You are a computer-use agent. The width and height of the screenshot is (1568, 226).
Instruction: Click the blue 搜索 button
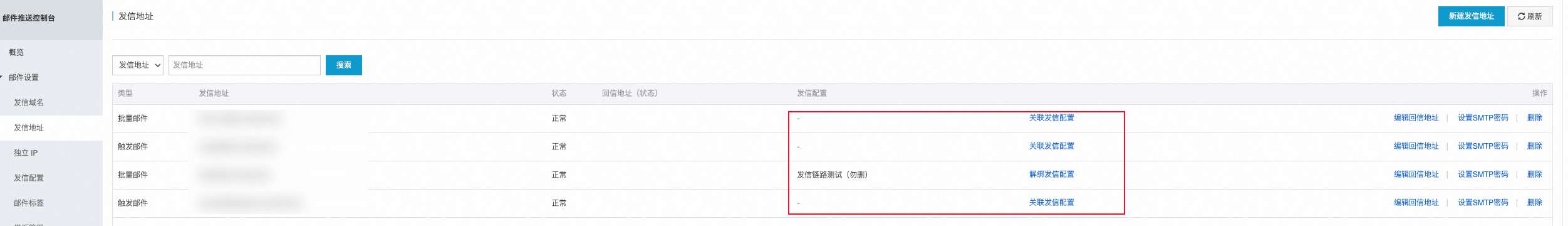(343, 65)
